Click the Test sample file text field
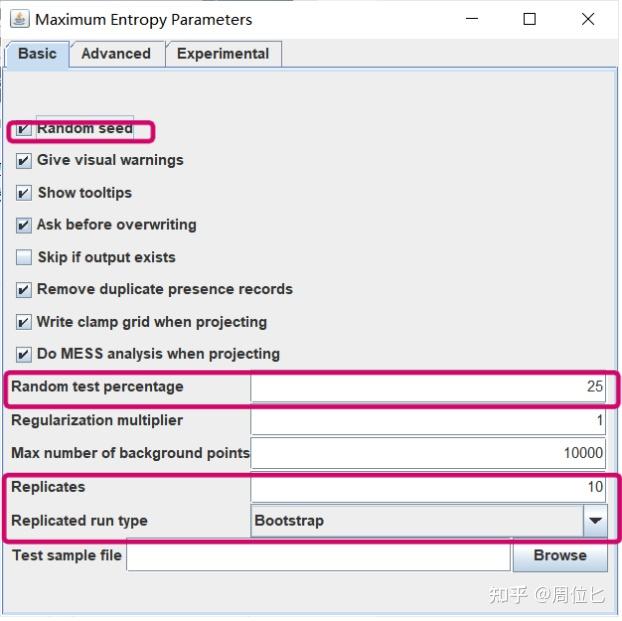This screenshot has width=622, height=621. [318, 556]
